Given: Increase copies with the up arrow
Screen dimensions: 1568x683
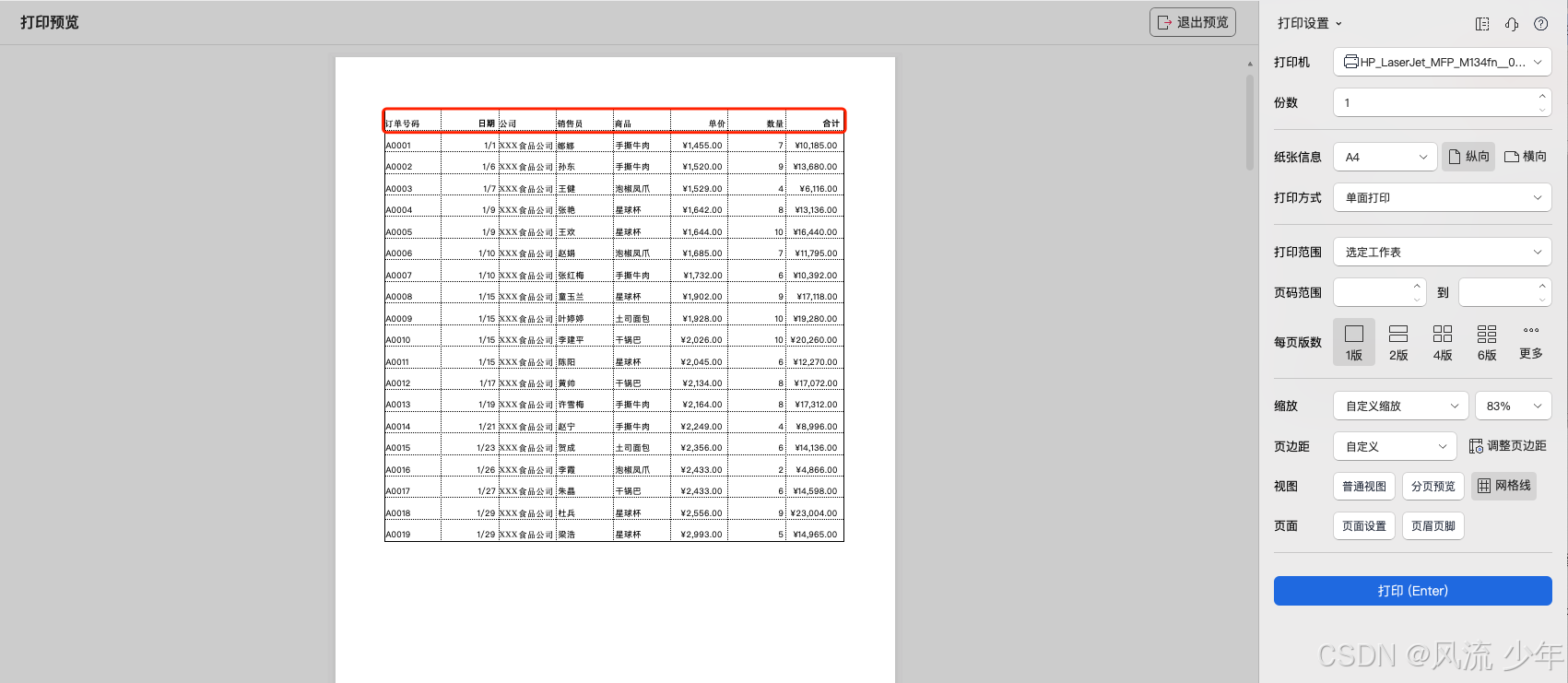Looking at the screenshot, I should click(x=1542, y=96).
